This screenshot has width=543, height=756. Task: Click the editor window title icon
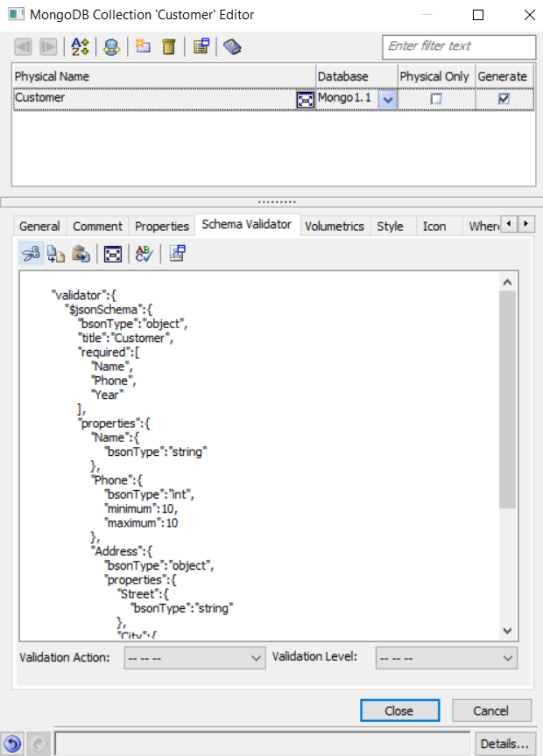click(16, 14)
